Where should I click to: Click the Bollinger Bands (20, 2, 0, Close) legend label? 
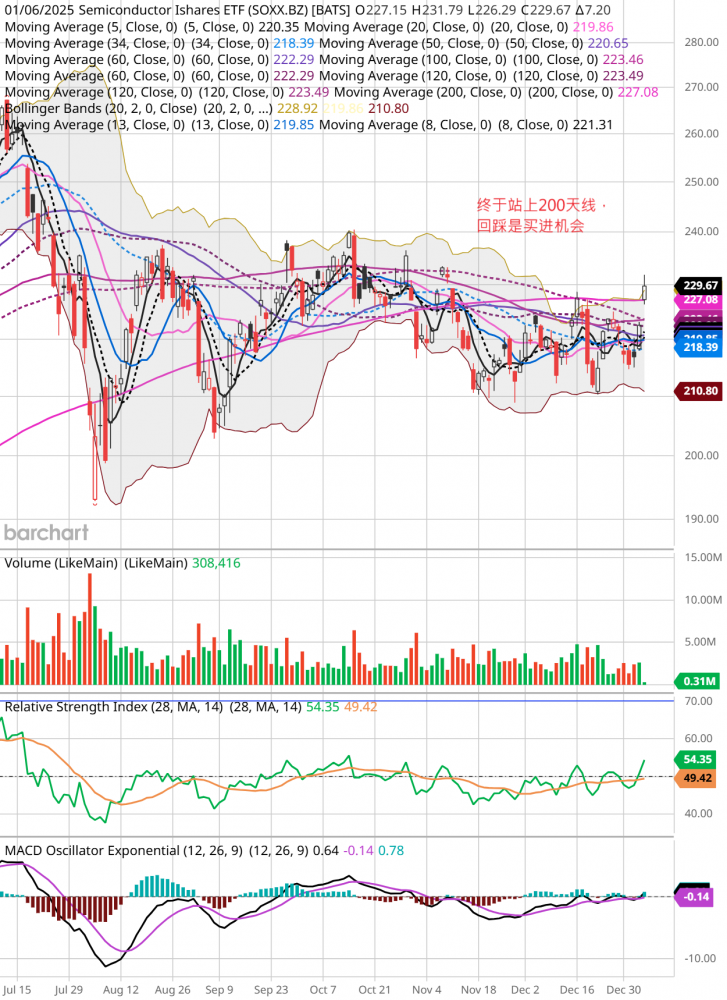[101, 108]
